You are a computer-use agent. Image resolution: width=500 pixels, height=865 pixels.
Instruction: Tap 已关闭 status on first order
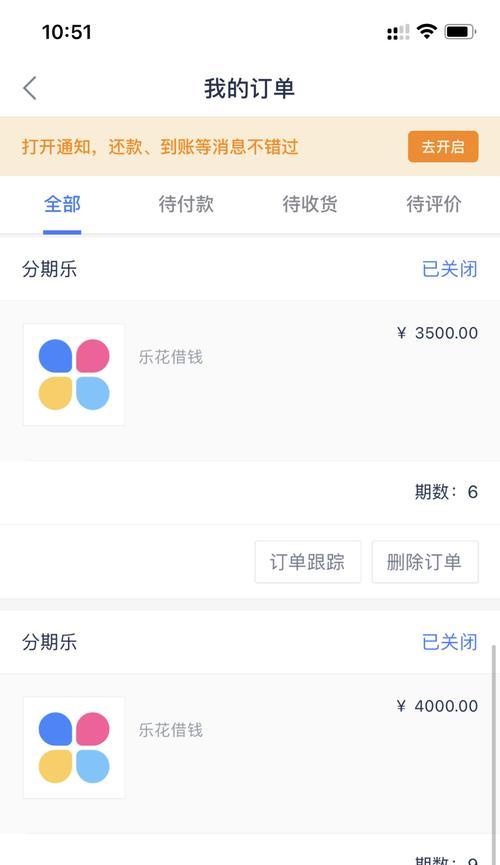450,269
